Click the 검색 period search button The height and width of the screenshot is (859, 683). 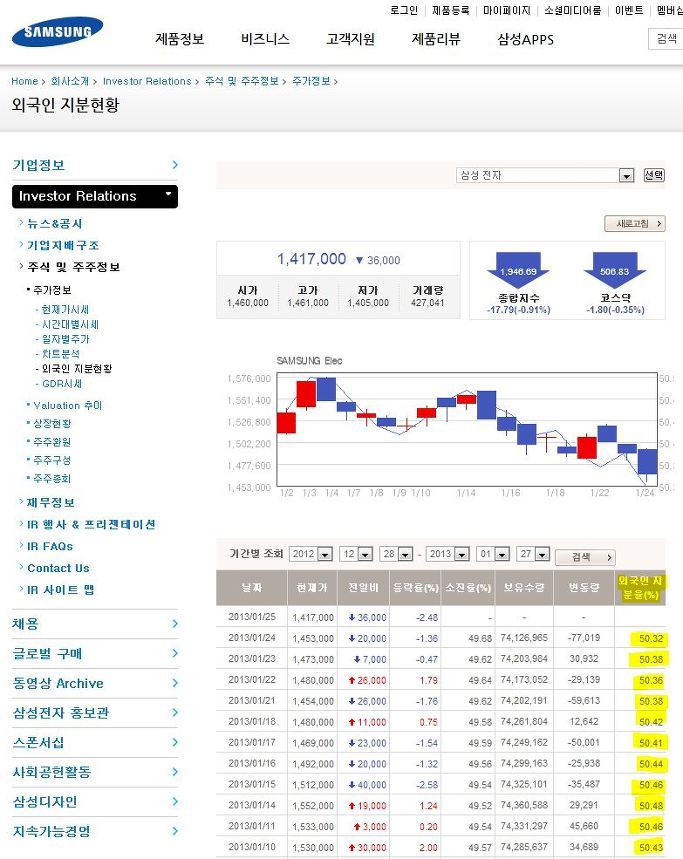coord(586,557)
